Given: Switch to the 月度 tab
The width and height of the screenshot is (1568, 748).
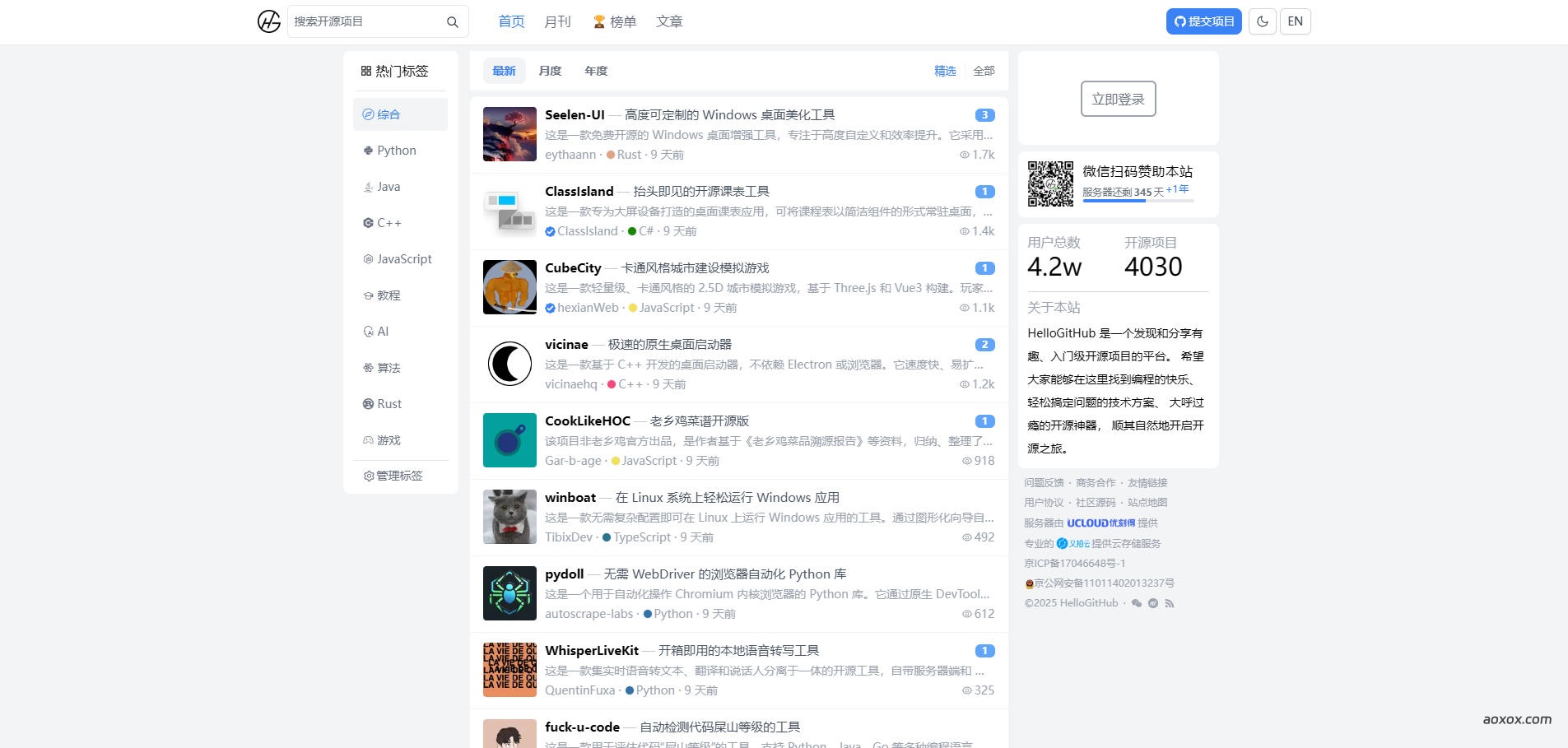Looking at the screenshot, I should (550, 71).
